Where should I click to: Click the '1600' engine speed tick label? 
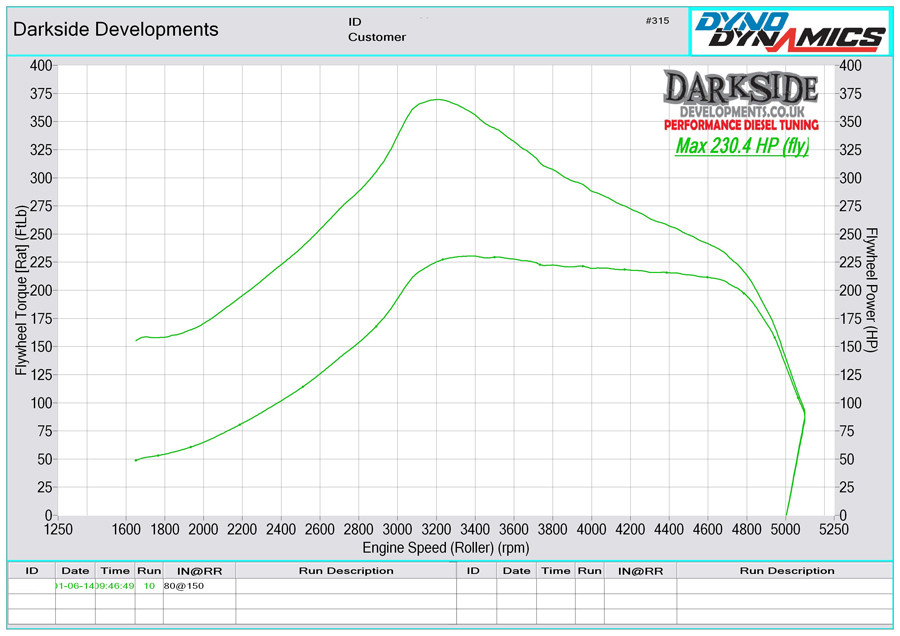pyautogui.click(x=126, y=529)
